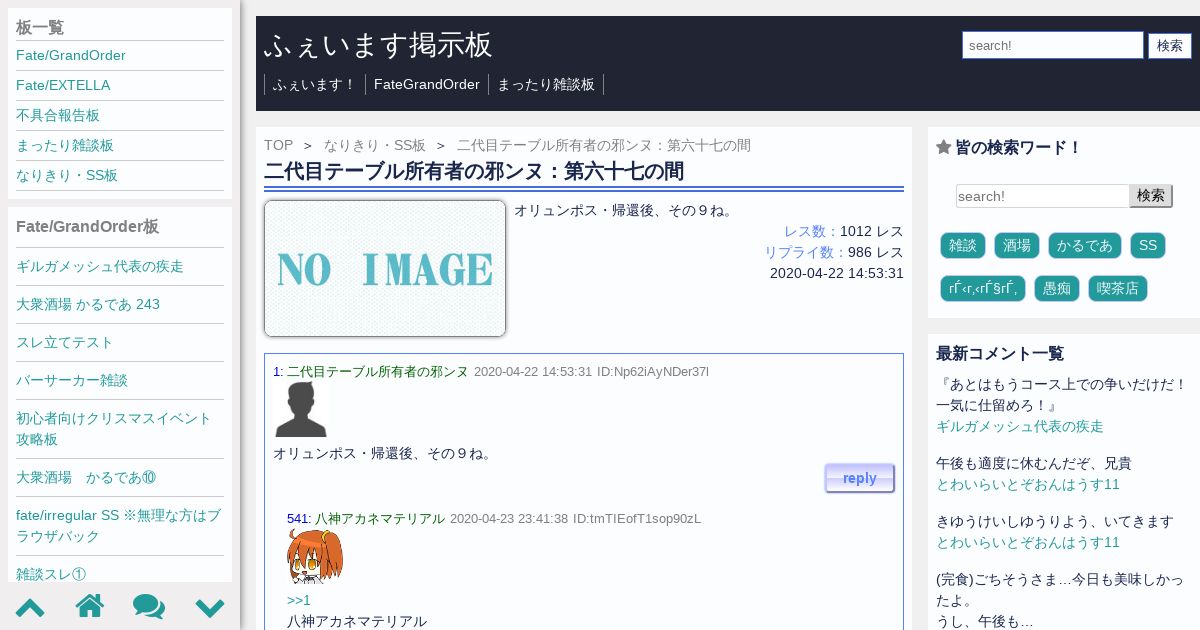This screenshot has width=1200, height=630.
Task: Click post number 541: link
Action: [x=299, y=518]
